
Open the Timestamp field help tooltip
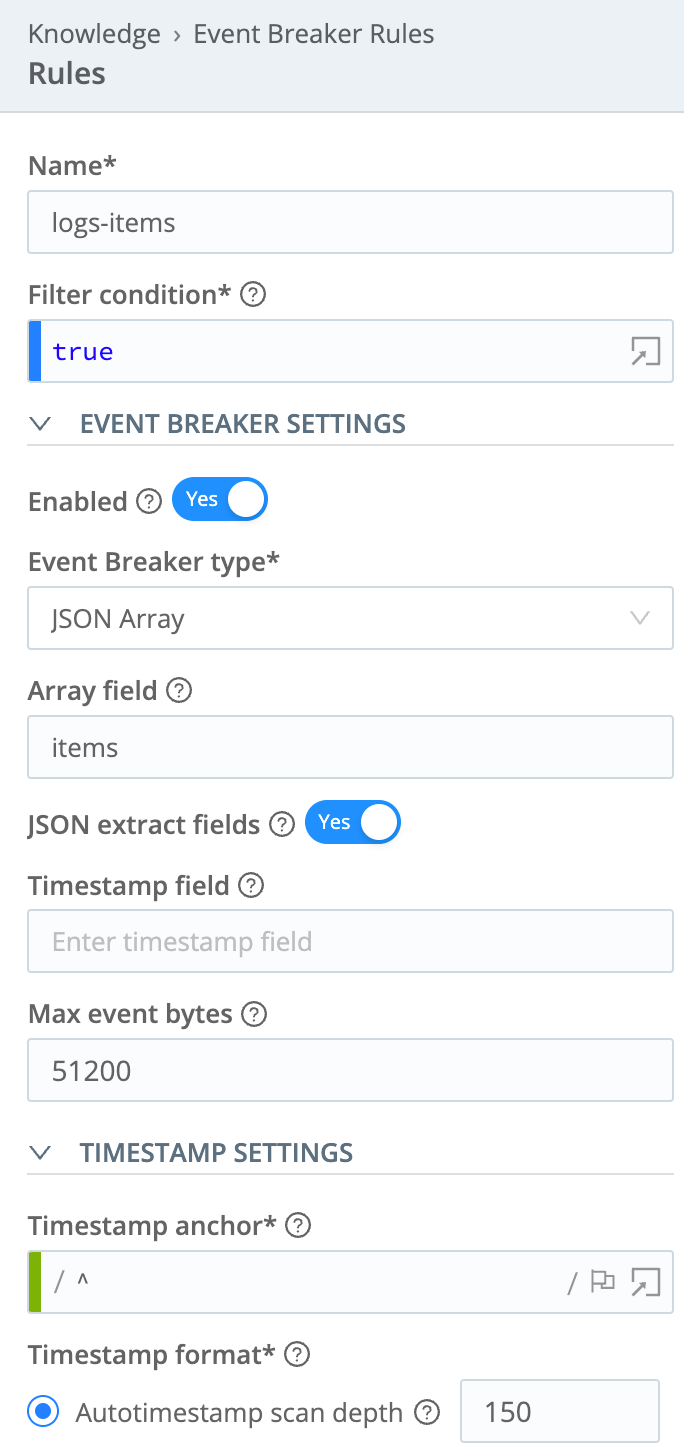click(251, 886)
